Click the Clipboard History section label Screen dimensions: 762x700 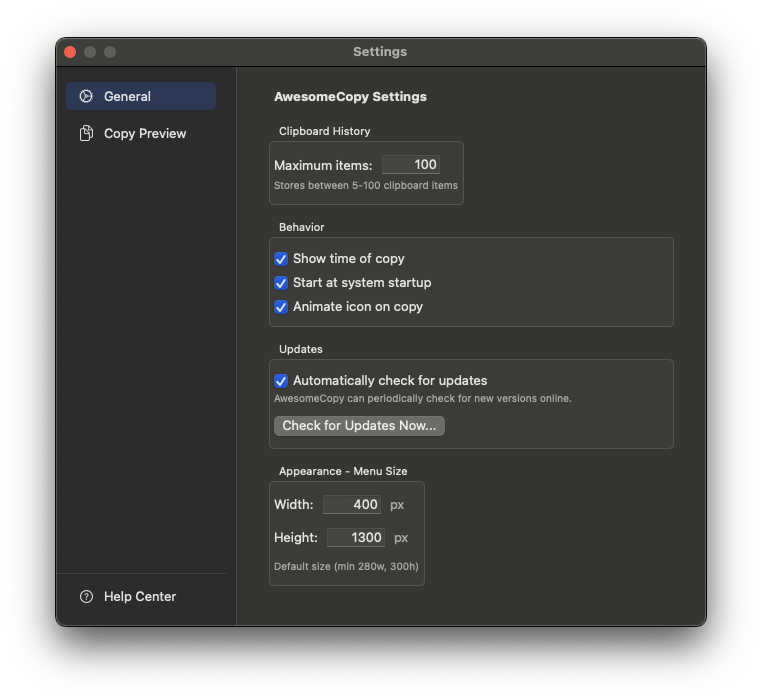pos(325,131)
